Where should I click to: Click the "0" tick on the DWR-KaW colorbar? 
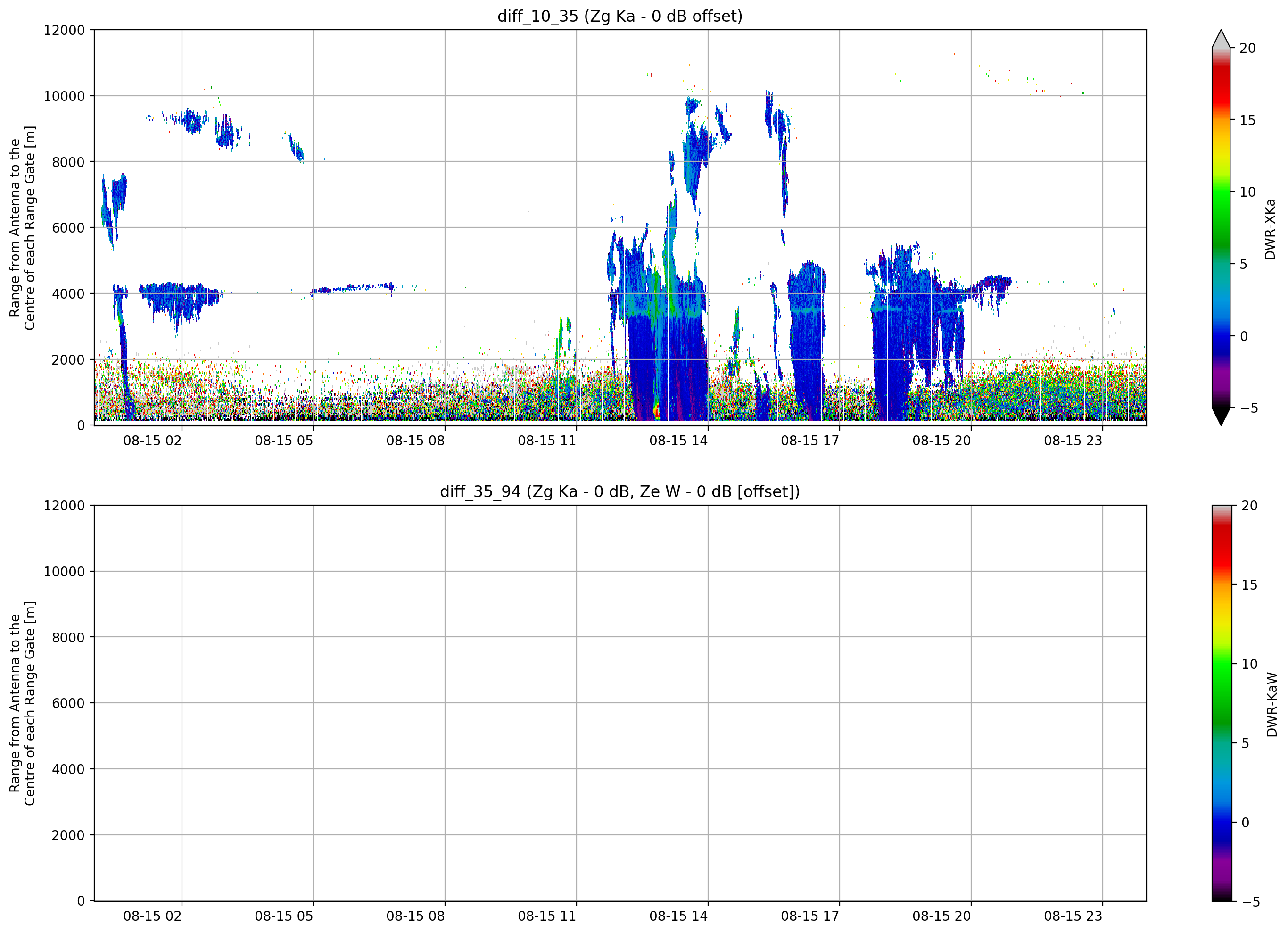click(1246, 823)
